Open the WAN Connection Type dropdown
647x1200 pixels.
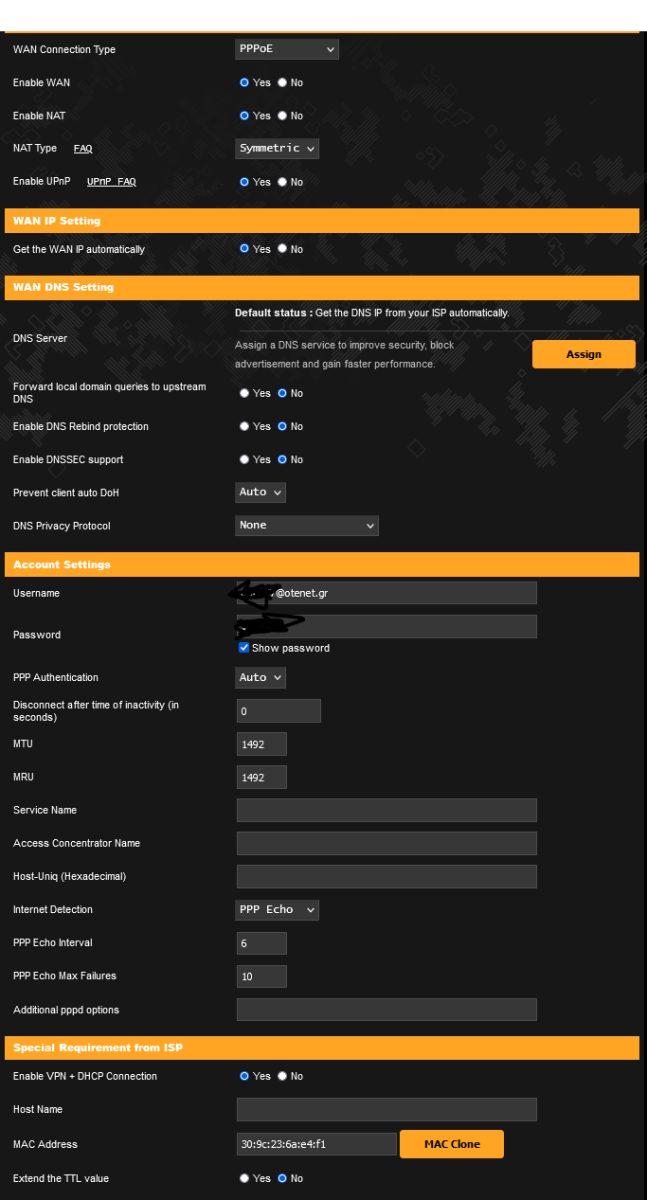click(287, 49)
